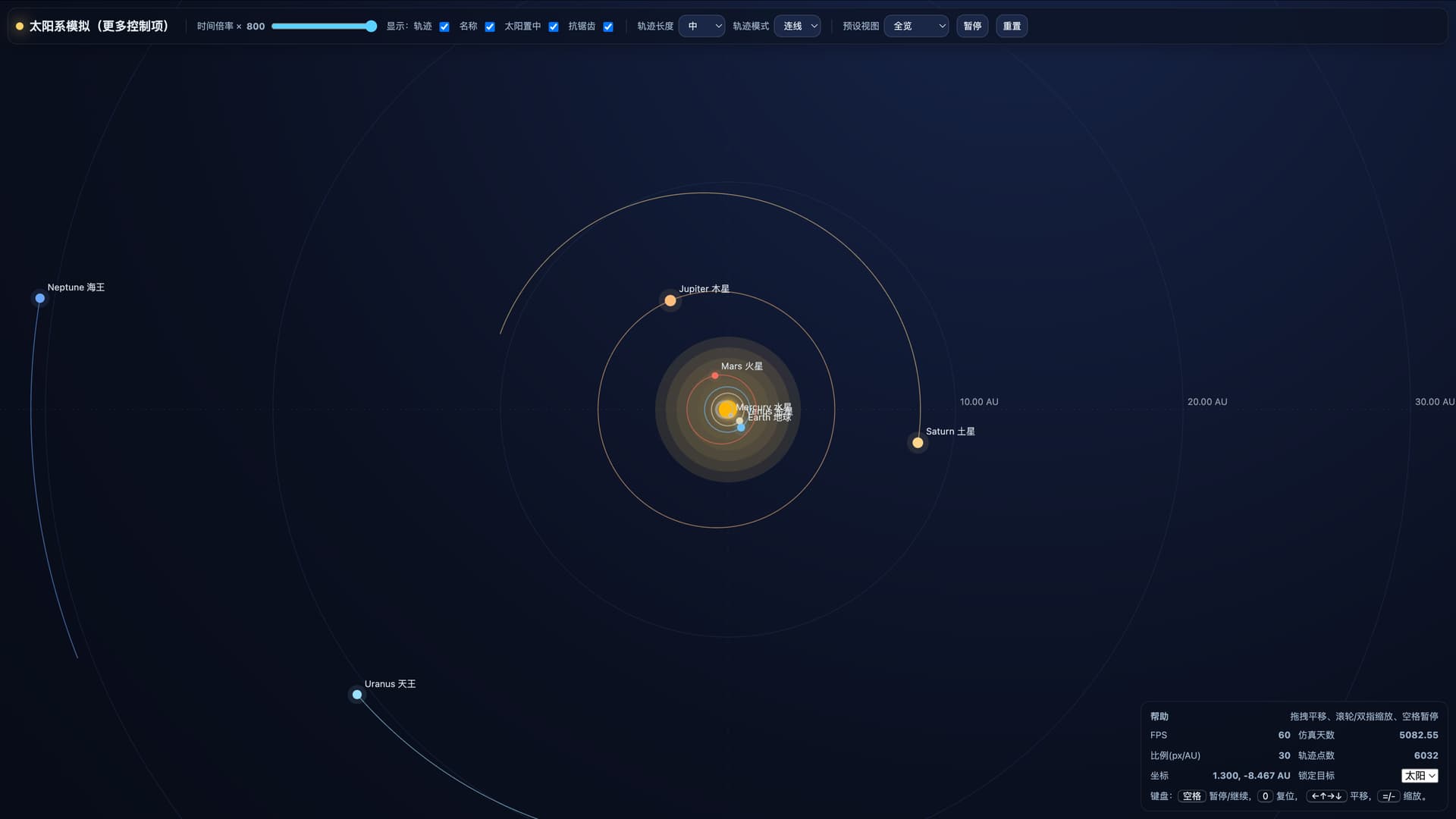Screen dimensions: 1456x819
Task: Click the 太阳系模拟 title text
Action: (99, 26)
